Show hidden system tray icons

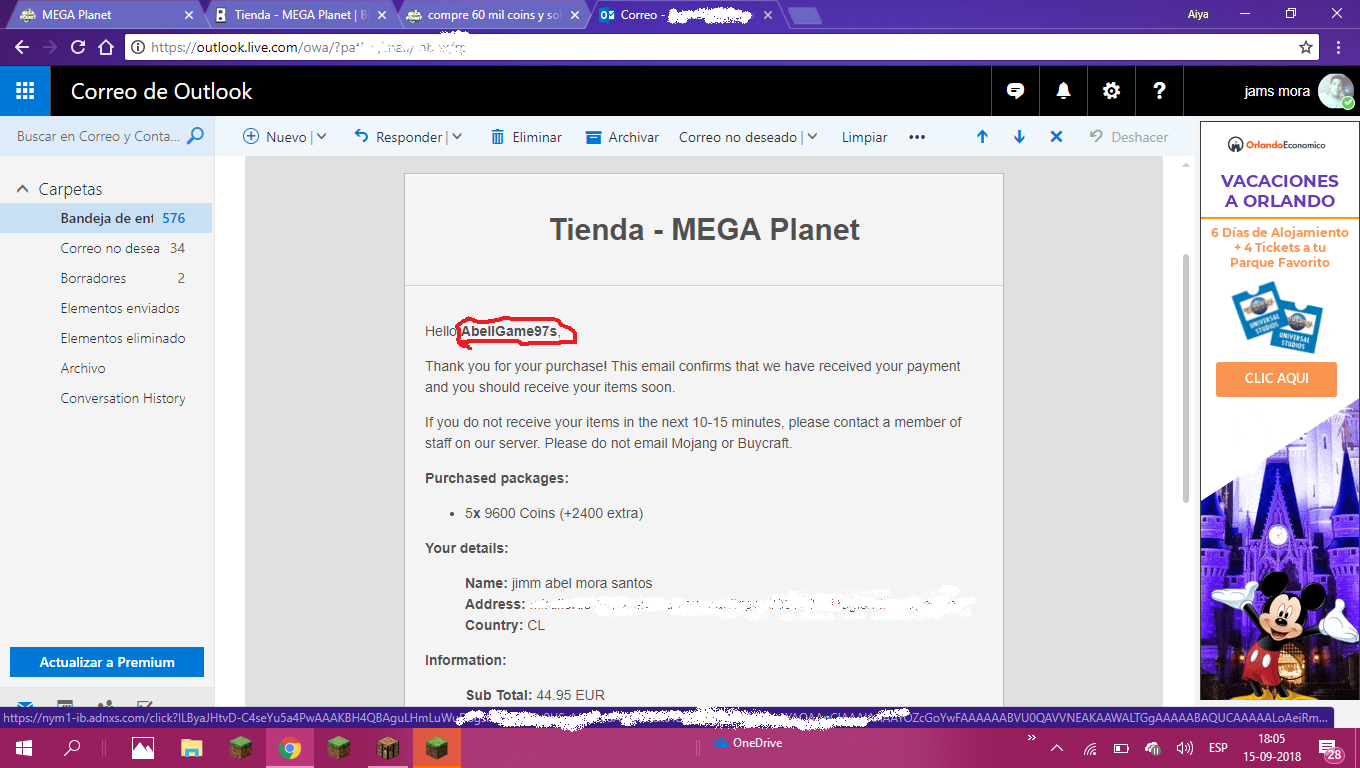pos(1056,748)
